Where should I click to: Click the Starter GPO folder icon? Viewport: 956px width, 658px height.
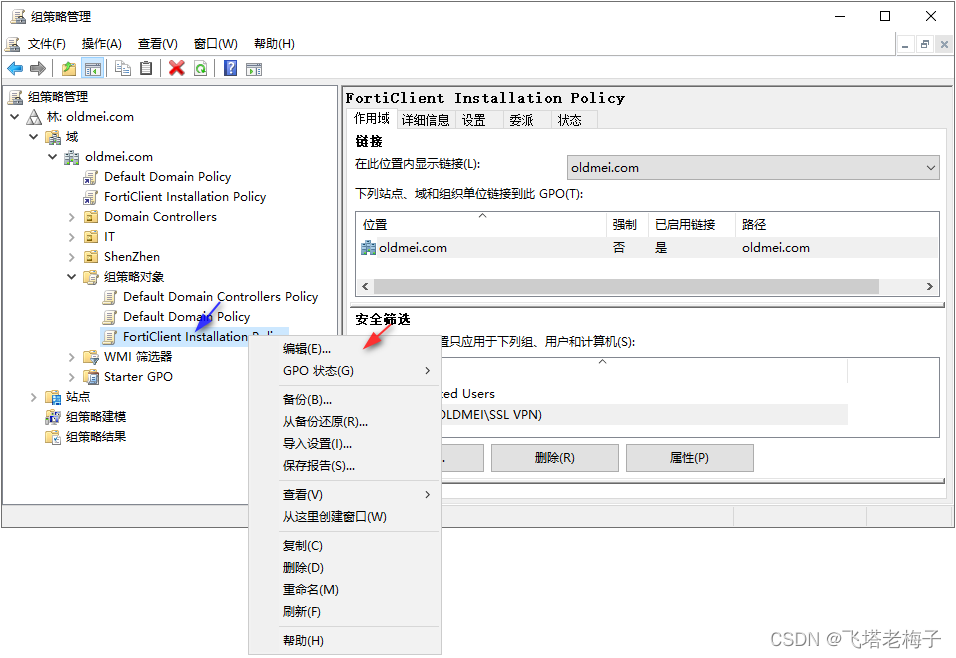pos(90,377)
